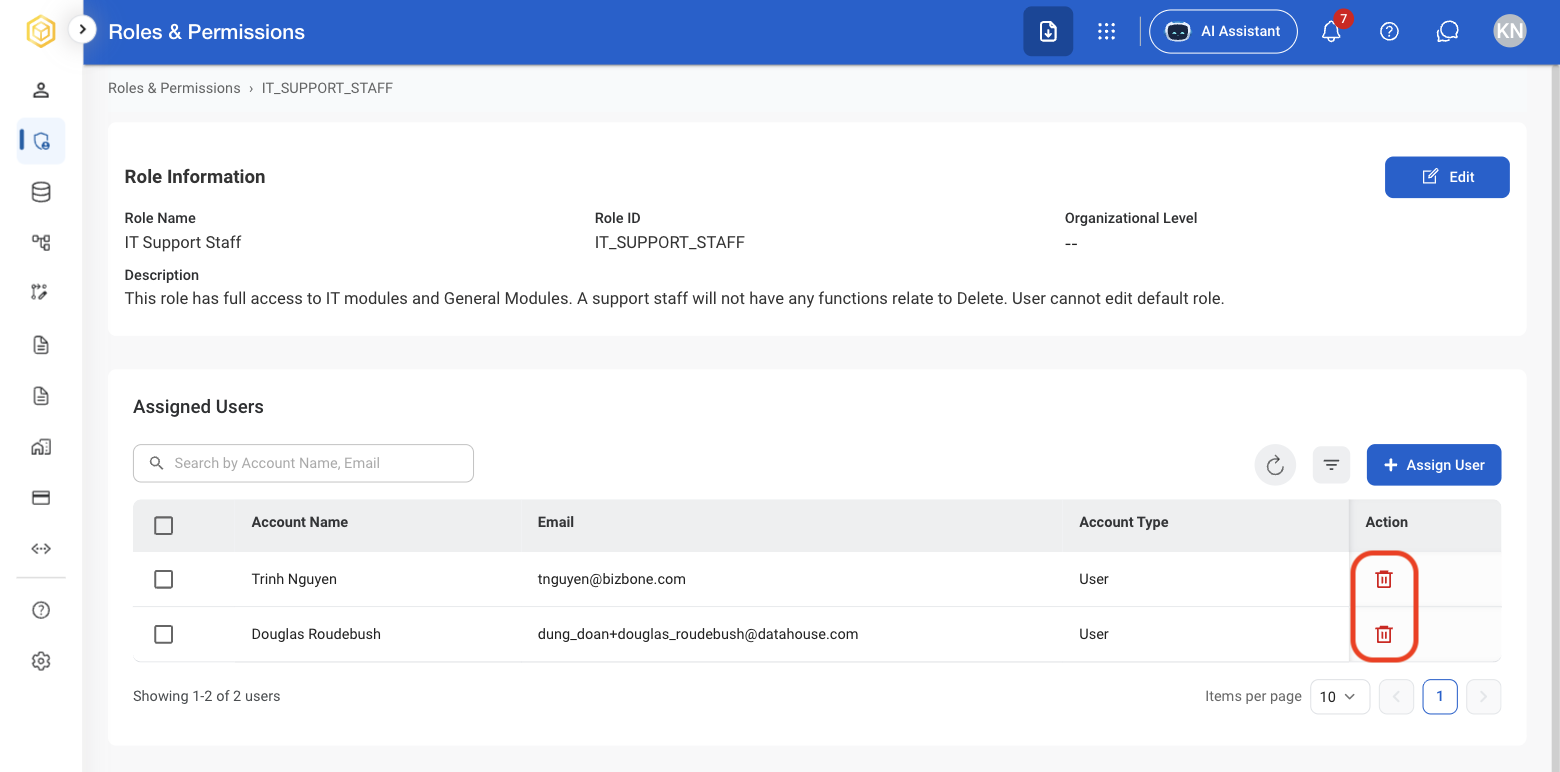Viewport: 1560px width, 772px height.
Task: Refresh the assigned users list
Action: [1275, 465]
